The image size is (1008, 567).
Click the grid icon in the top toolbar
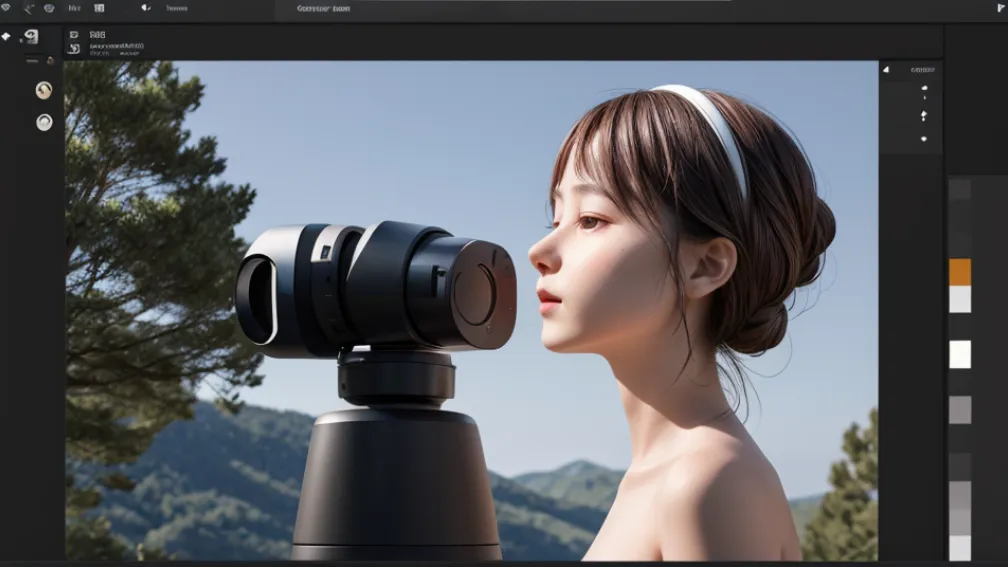click(99, 8)
